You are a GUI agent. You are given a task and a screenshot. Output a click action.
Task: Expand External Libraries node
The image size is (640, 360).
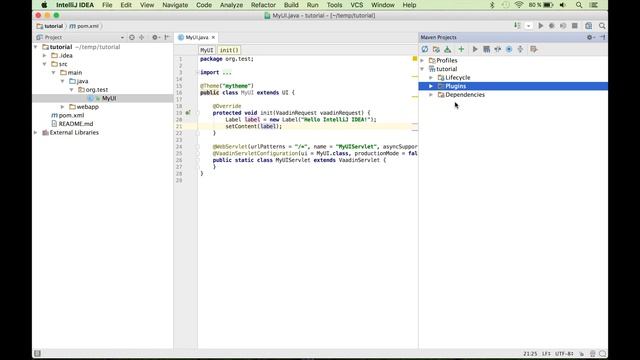coord(36,133)
